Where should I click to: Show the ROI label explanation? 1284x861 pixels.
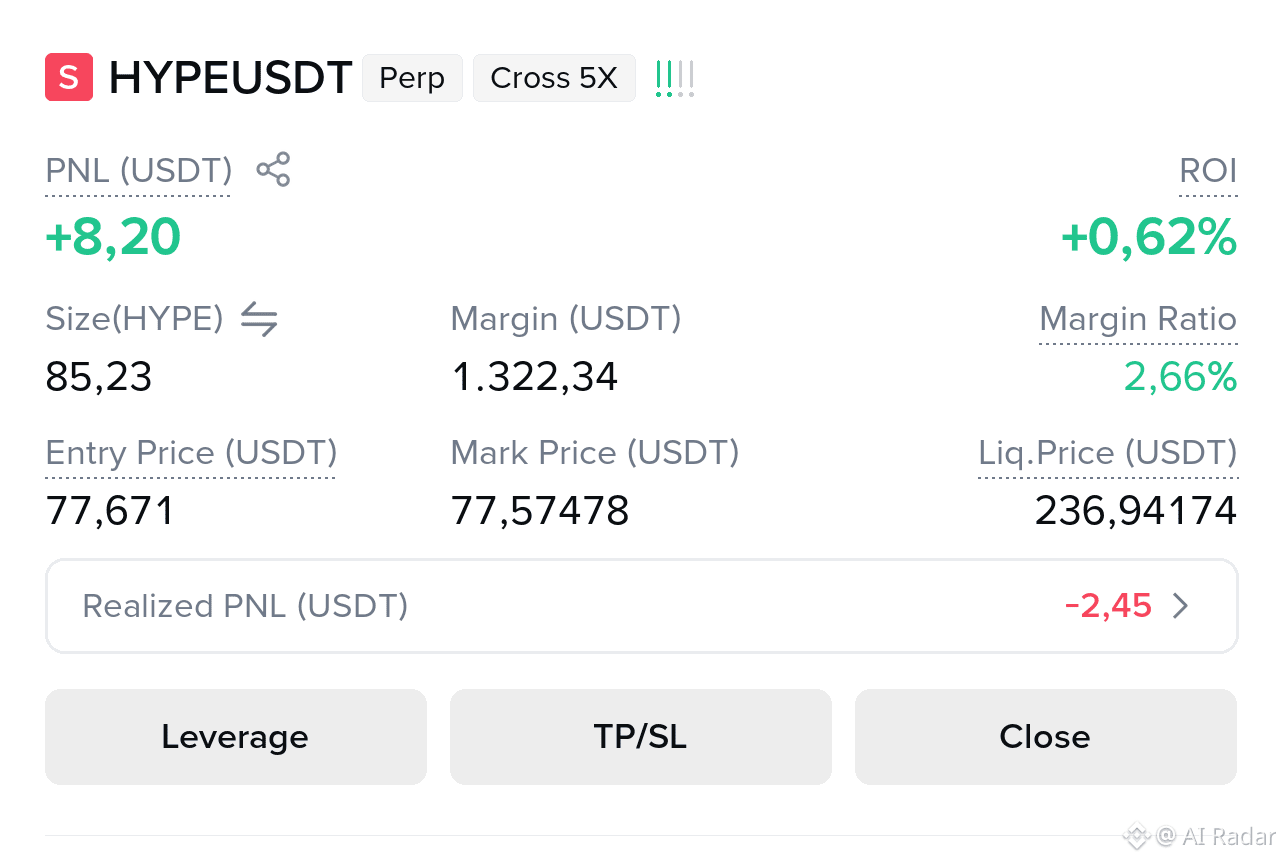click(x=1208, y=171)
